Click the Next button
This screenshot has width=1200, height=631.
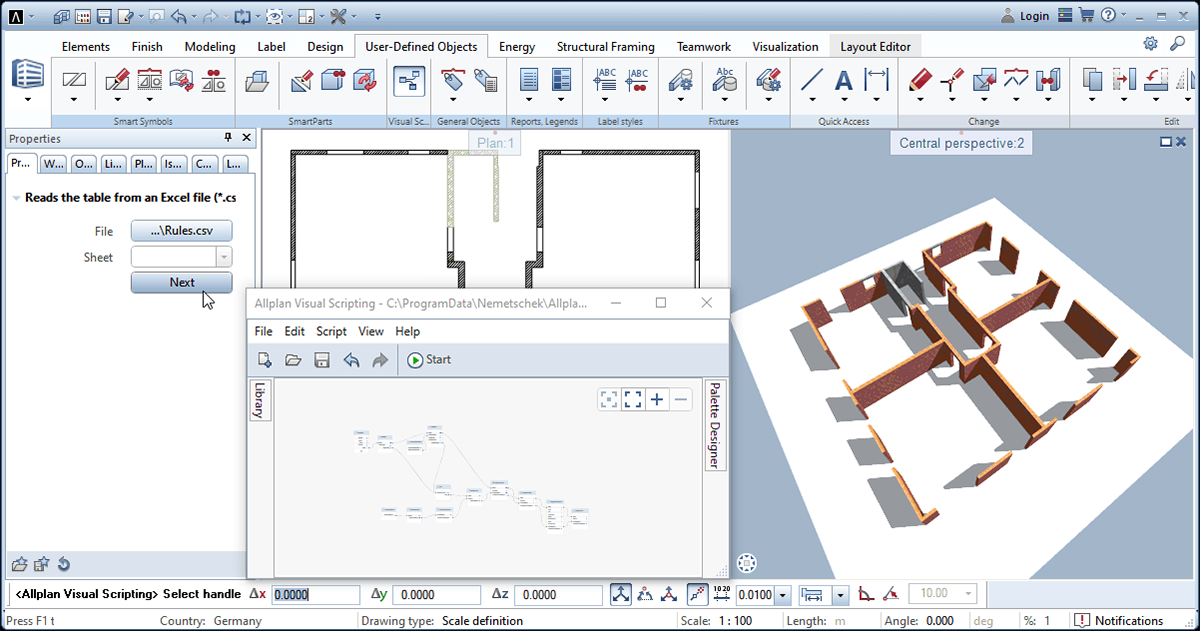[x=181, y=282]
